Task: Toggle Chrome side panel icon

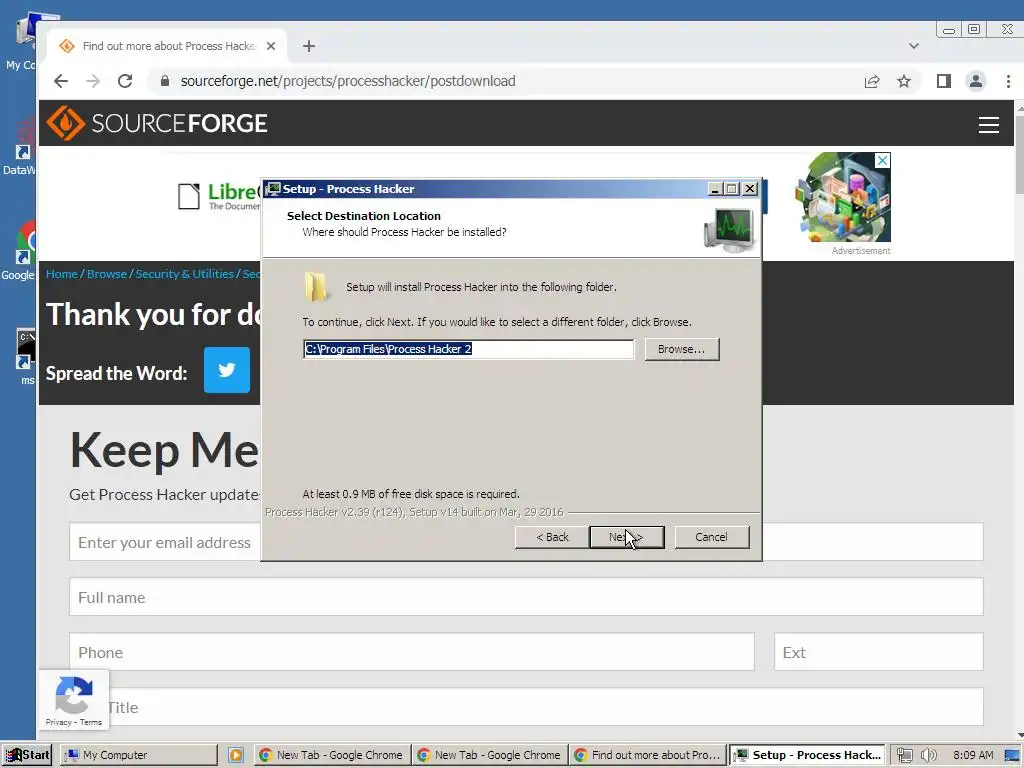Action: (944, 81)
